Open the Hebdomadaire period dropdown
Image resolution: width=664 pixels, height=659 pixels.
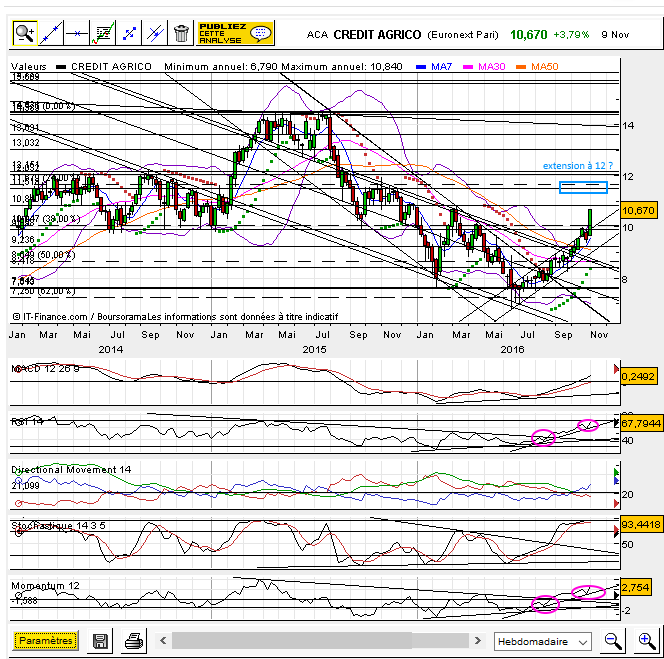coord(543,641)
